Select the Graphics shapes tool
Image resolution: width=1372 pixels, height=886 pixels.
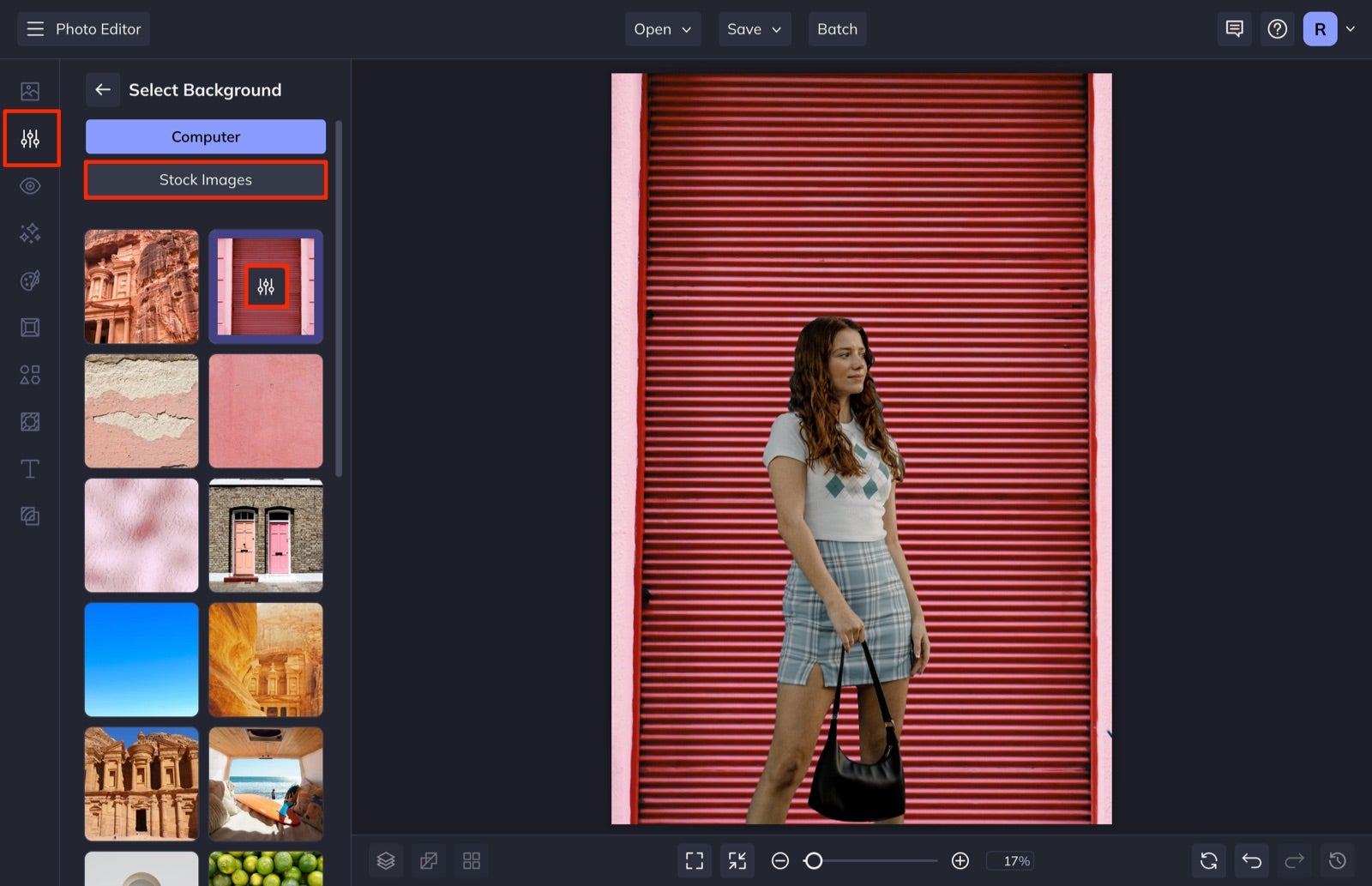[x=30, y=375]
